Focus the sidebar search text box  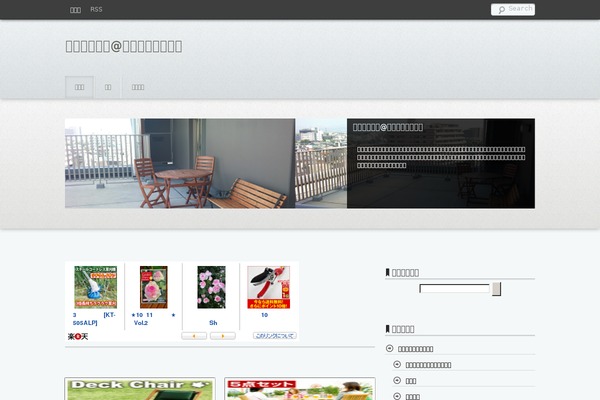tap(454, 289)
